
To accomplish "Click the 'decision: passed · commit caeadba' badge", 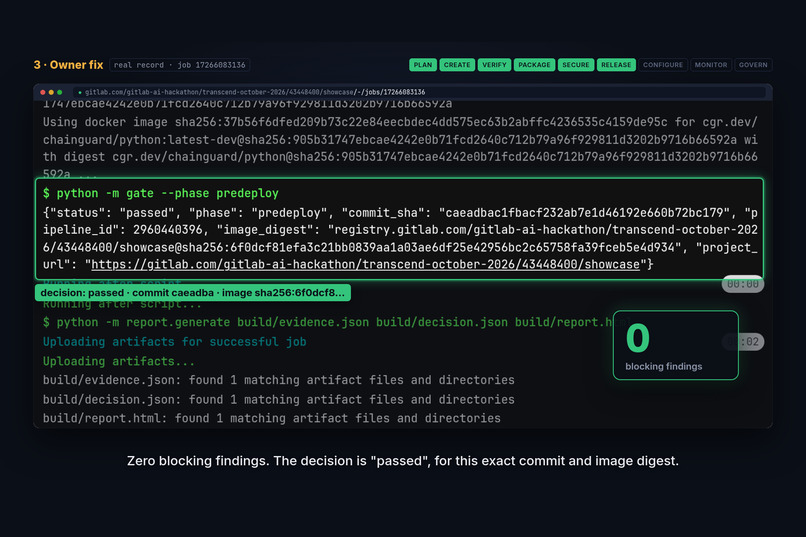I will (x=193, y=292).
